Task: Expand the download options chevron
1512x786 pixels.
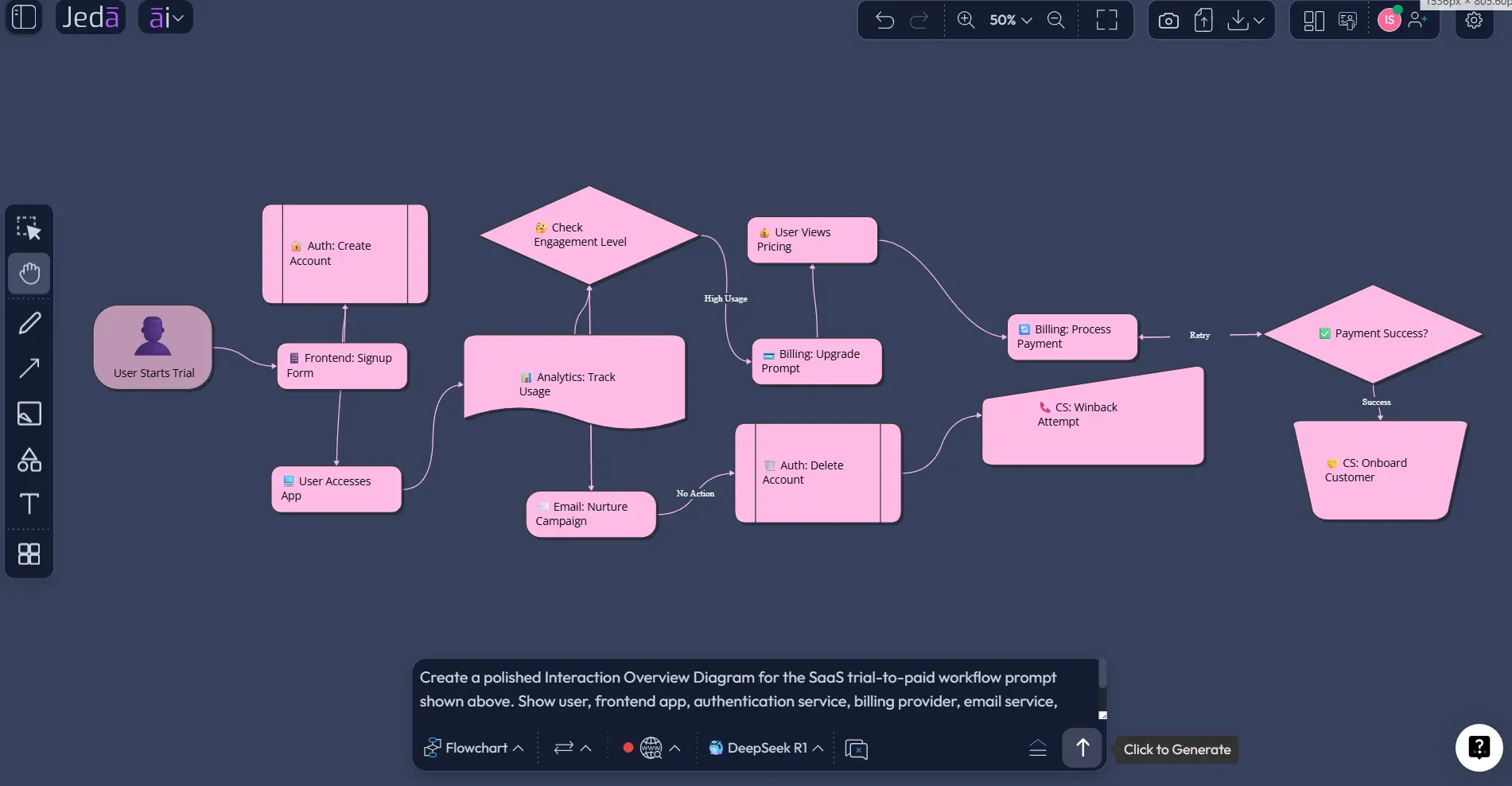Action: click(x=1258, y=21)
